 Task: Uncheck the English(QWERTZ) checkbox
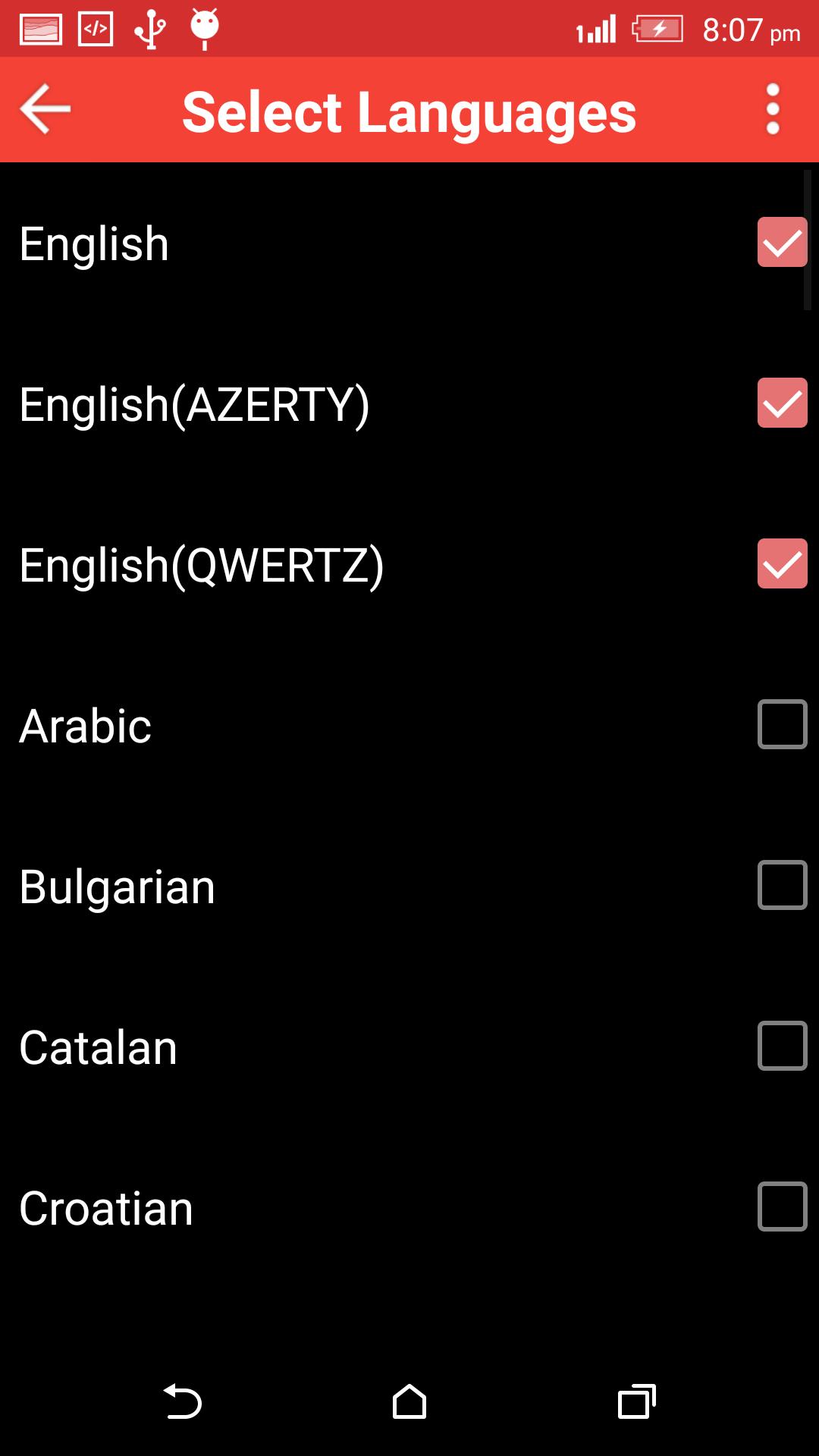coord(782,564)
